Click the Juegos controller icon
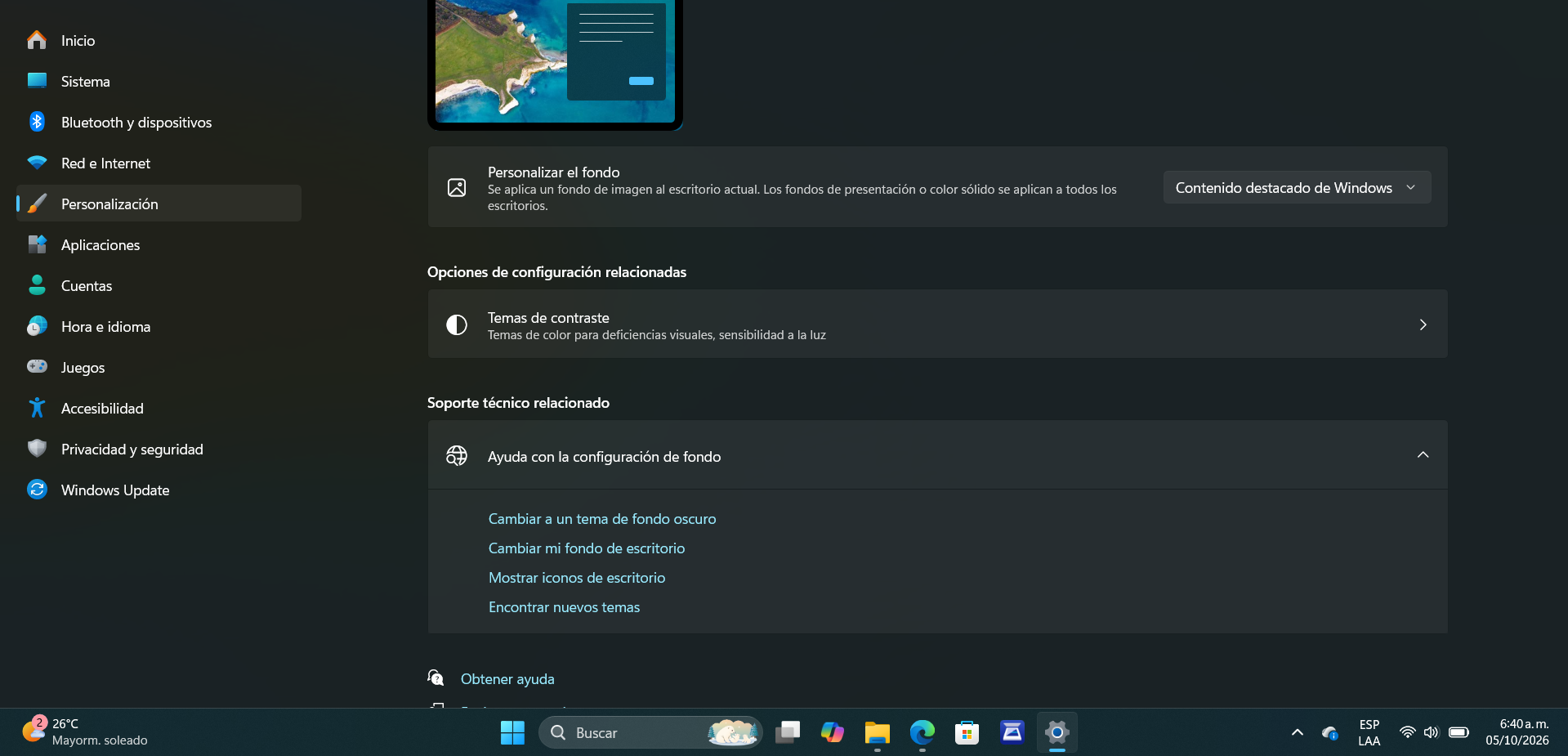This screenshot has height=756, width=1568. (x=37, y=367)
